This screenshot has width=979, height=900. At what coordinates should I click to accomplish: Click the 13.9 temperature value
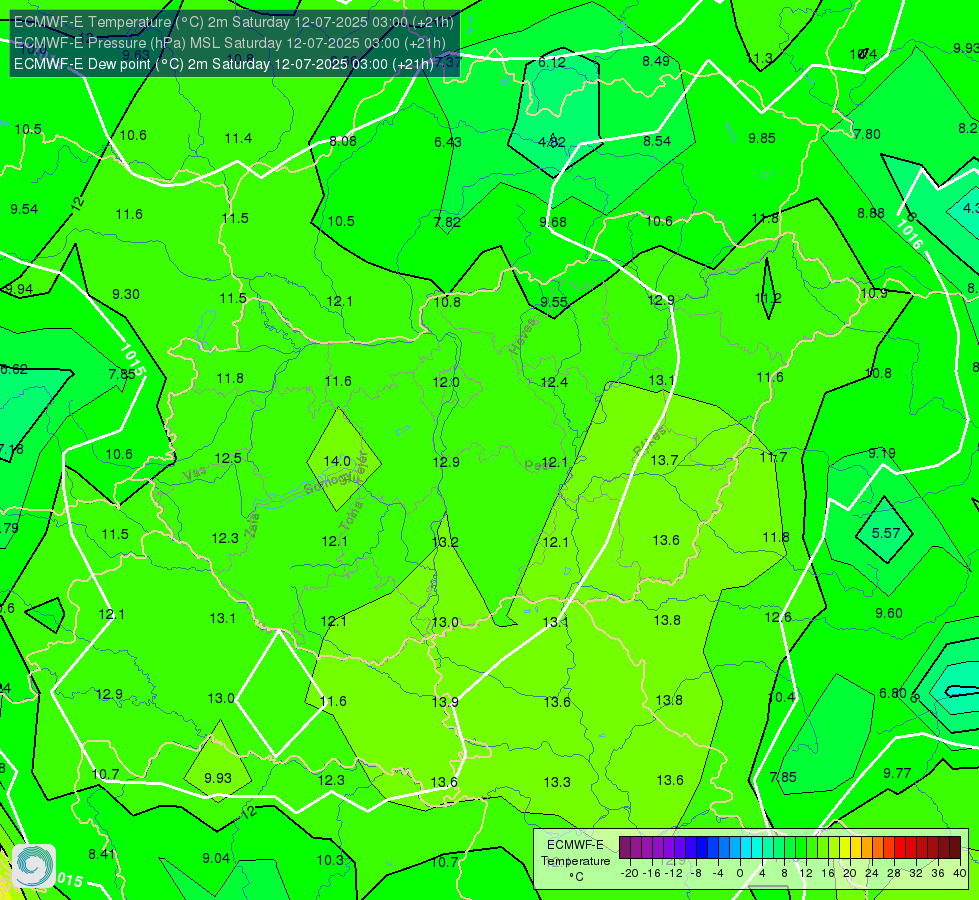pos(445,702)
